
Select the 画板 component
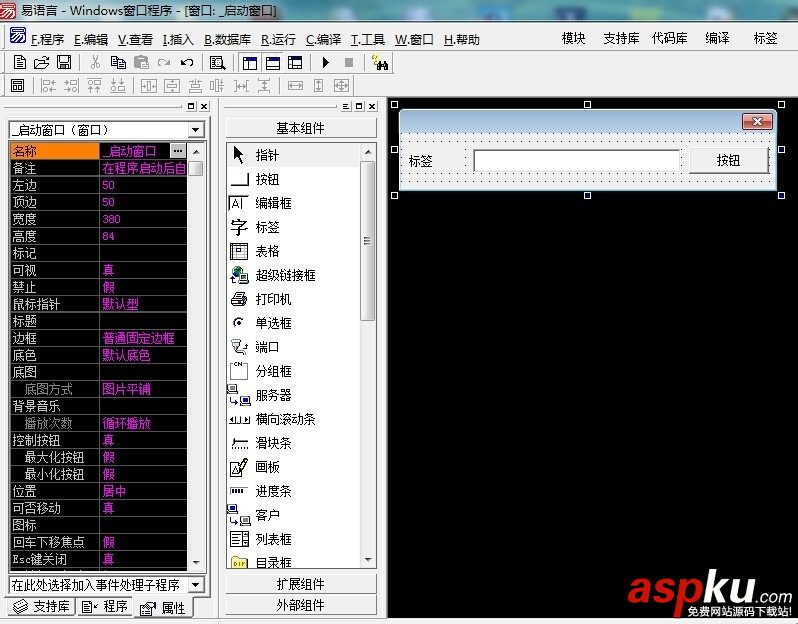pyautogui.click(x=294, y=467)
